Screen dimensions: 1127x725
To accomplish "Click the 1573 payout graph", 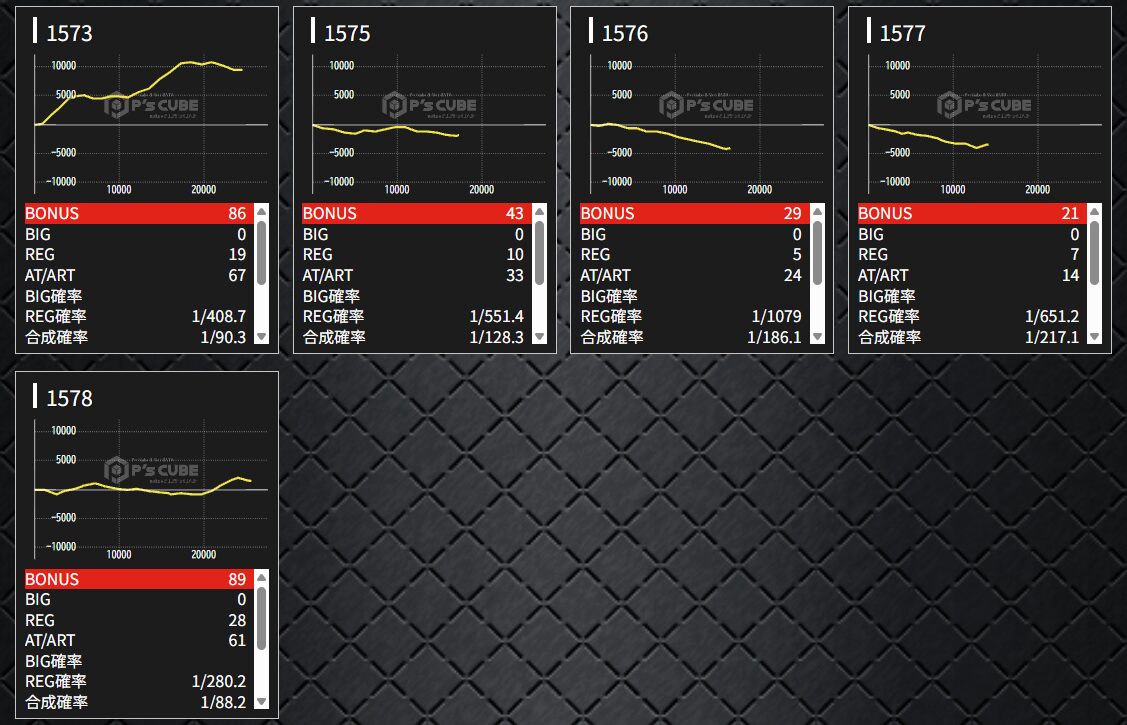I will [x=150, y=122].
